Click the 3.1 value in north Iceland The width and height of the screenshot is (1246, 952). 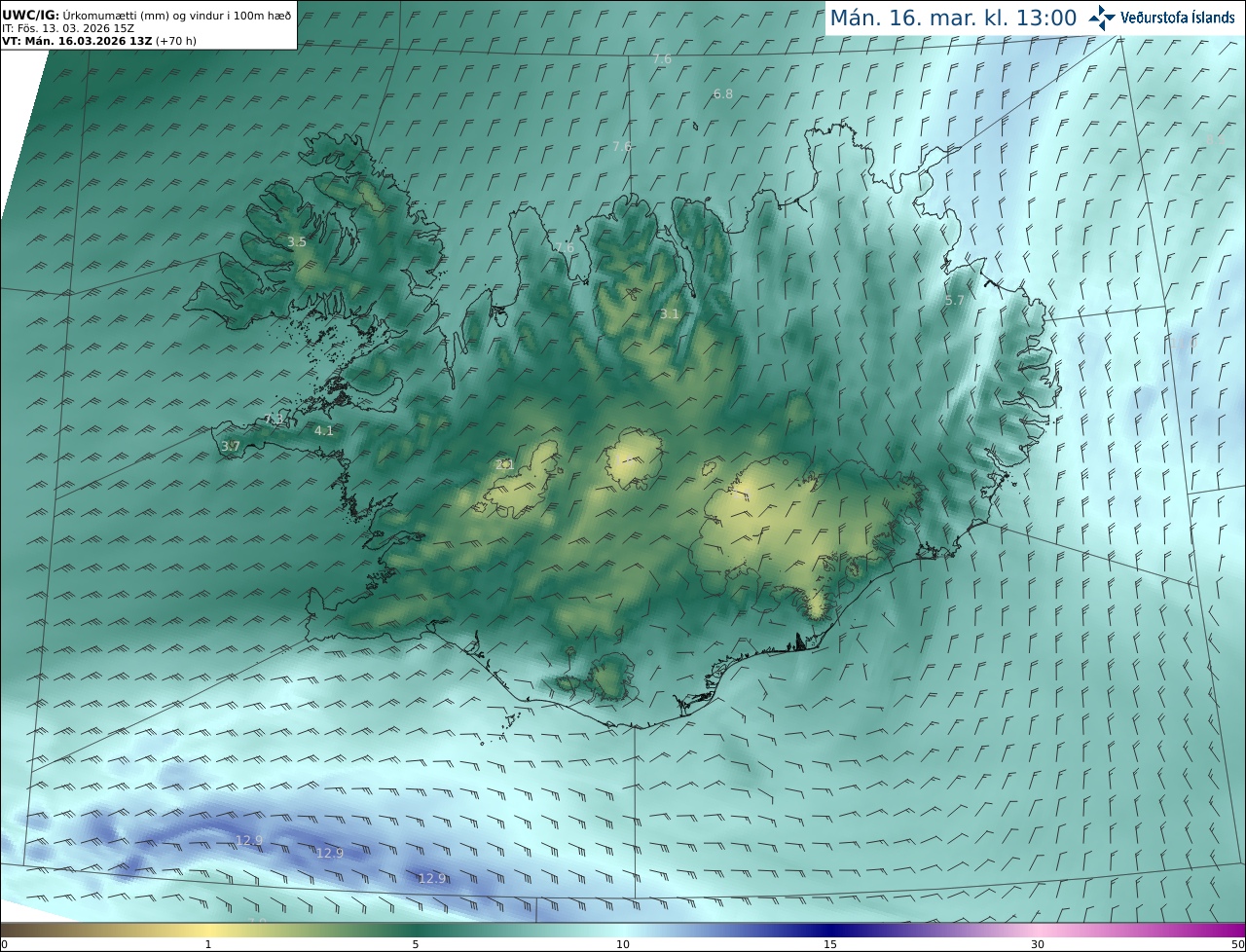[x=670, y=314]
